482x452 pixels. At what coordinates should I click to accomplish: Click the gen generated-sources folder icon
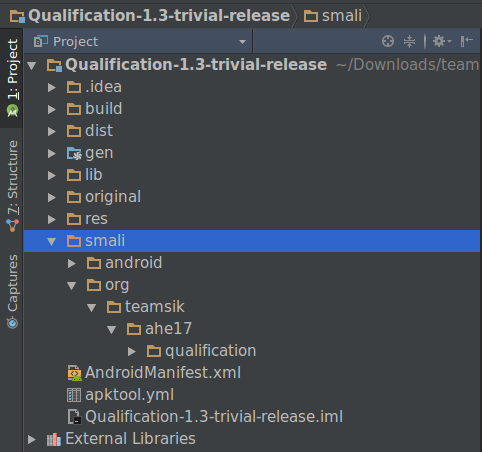pyautogui.click(x=74, y=153)
